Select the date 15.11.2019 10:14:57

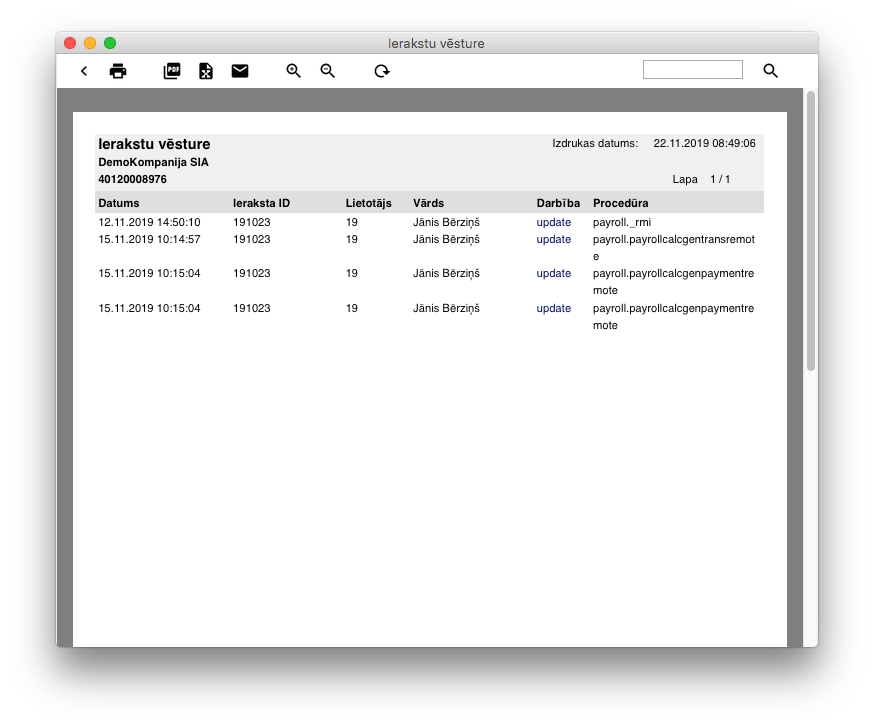click(149, 240)
